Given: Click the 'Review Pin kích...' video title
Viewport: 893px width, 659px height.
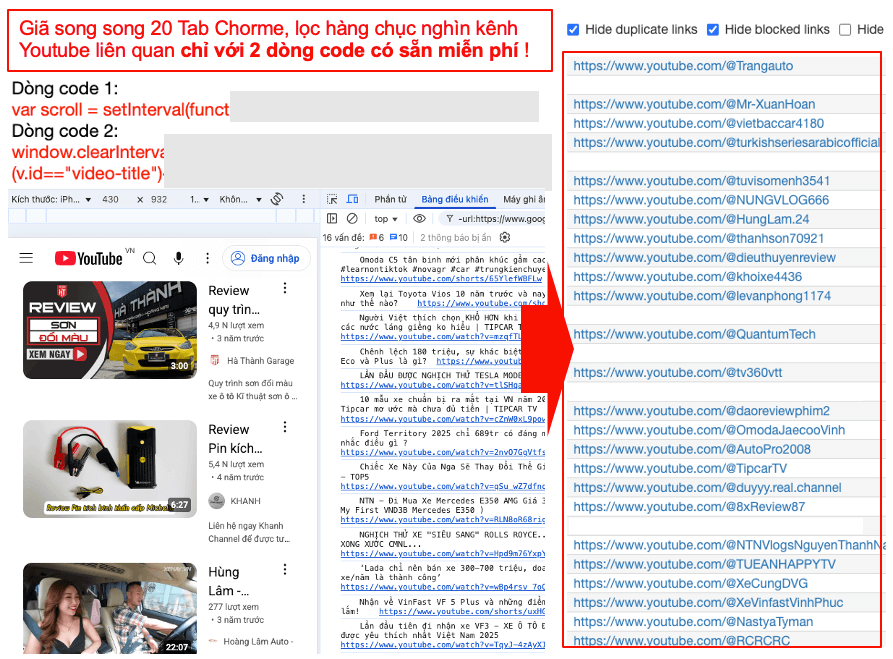Looking at the screenshot, I should pyautogui.click(x=235, y=439).
